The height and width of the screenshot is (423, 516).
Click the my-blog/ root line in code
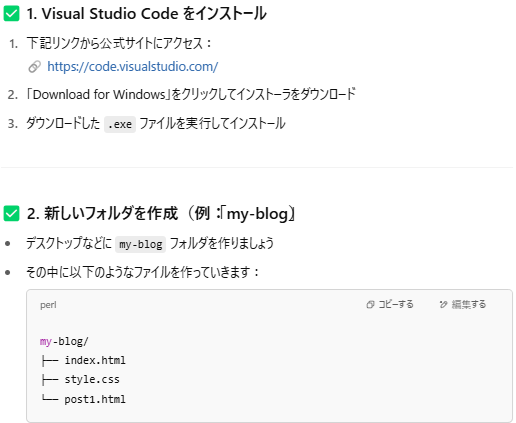64,341
